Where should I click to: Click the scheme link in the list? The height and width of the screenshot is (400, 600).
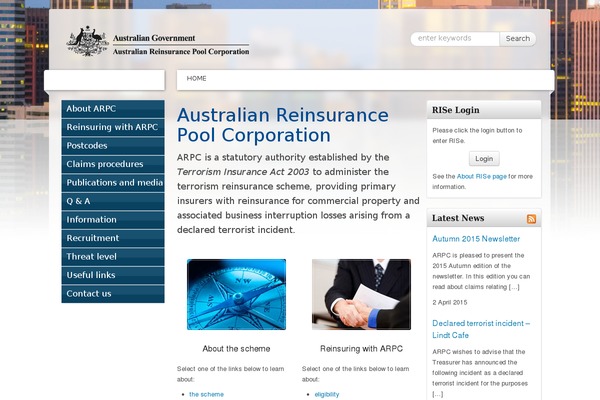click(206, 394)
